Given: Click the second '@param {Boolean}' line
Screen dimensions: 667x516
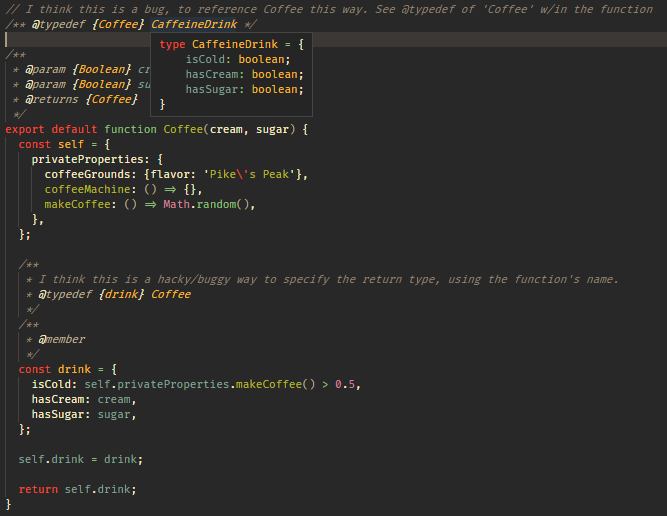Looking at the screenshot, I should tap(81, 84).
